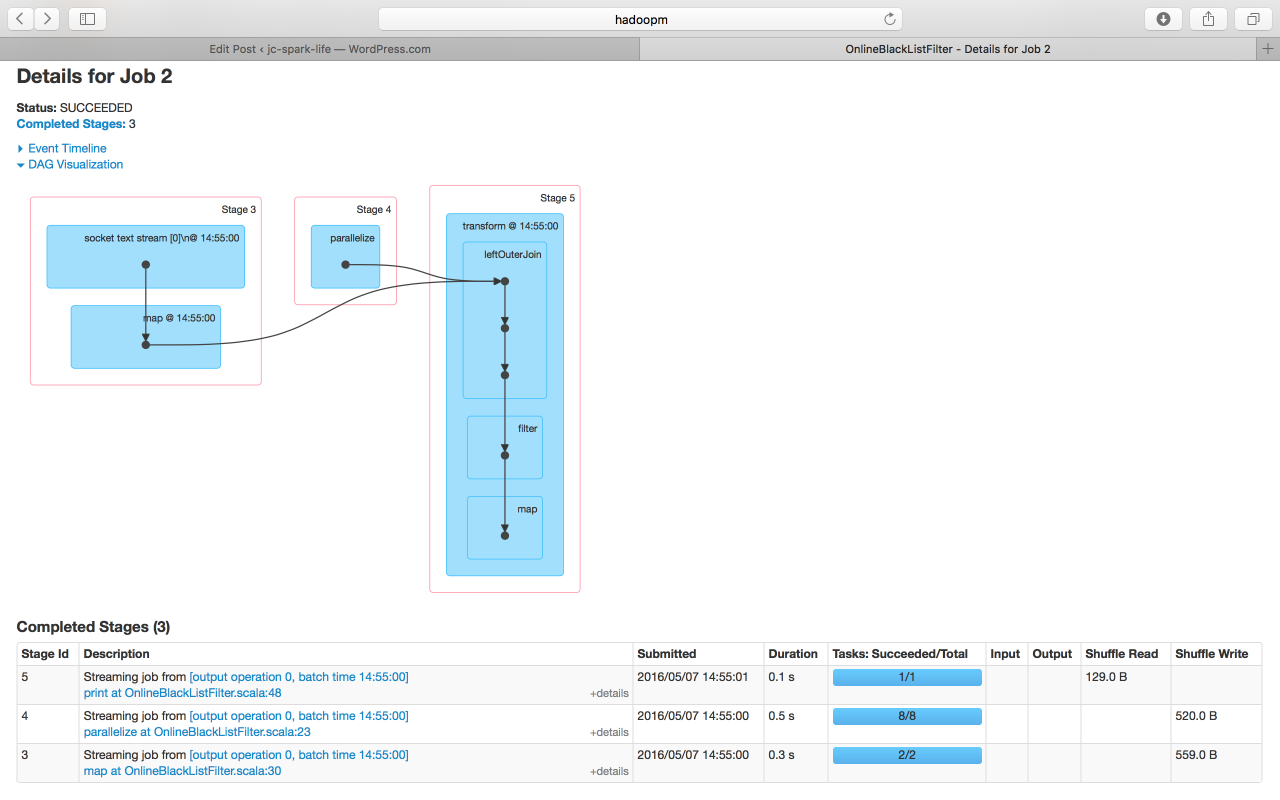Open the Completed Stages link
The height and width of the screenshot is (800, 1280).
point(71,124)
